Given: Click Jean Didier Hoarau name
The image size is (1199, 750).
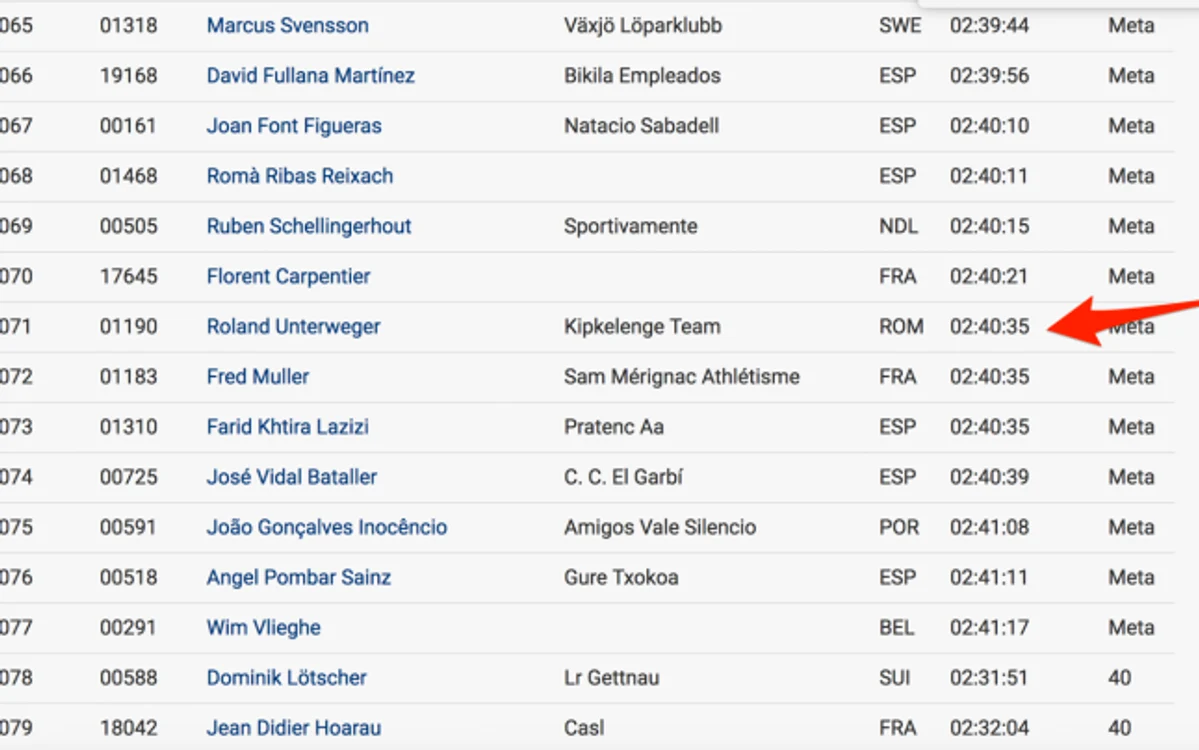Looking at the screenshot, I should (x=294, y=728).
